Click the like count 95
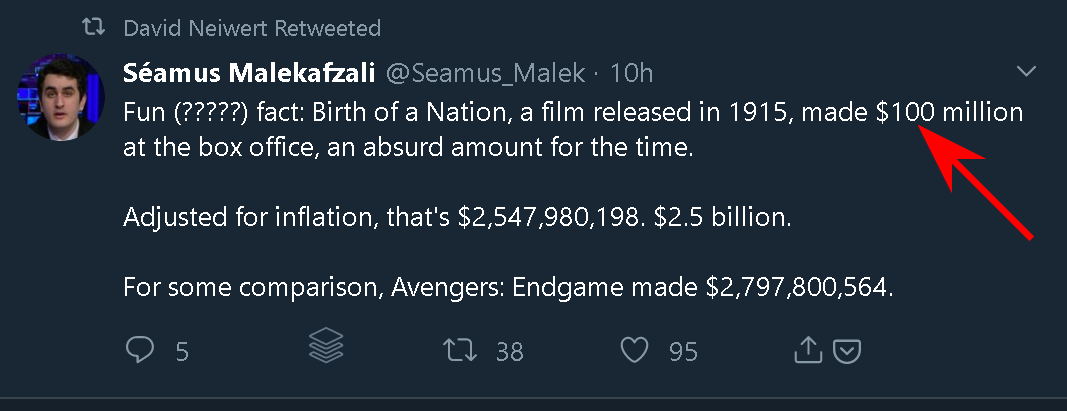 (x=683, y=351)
